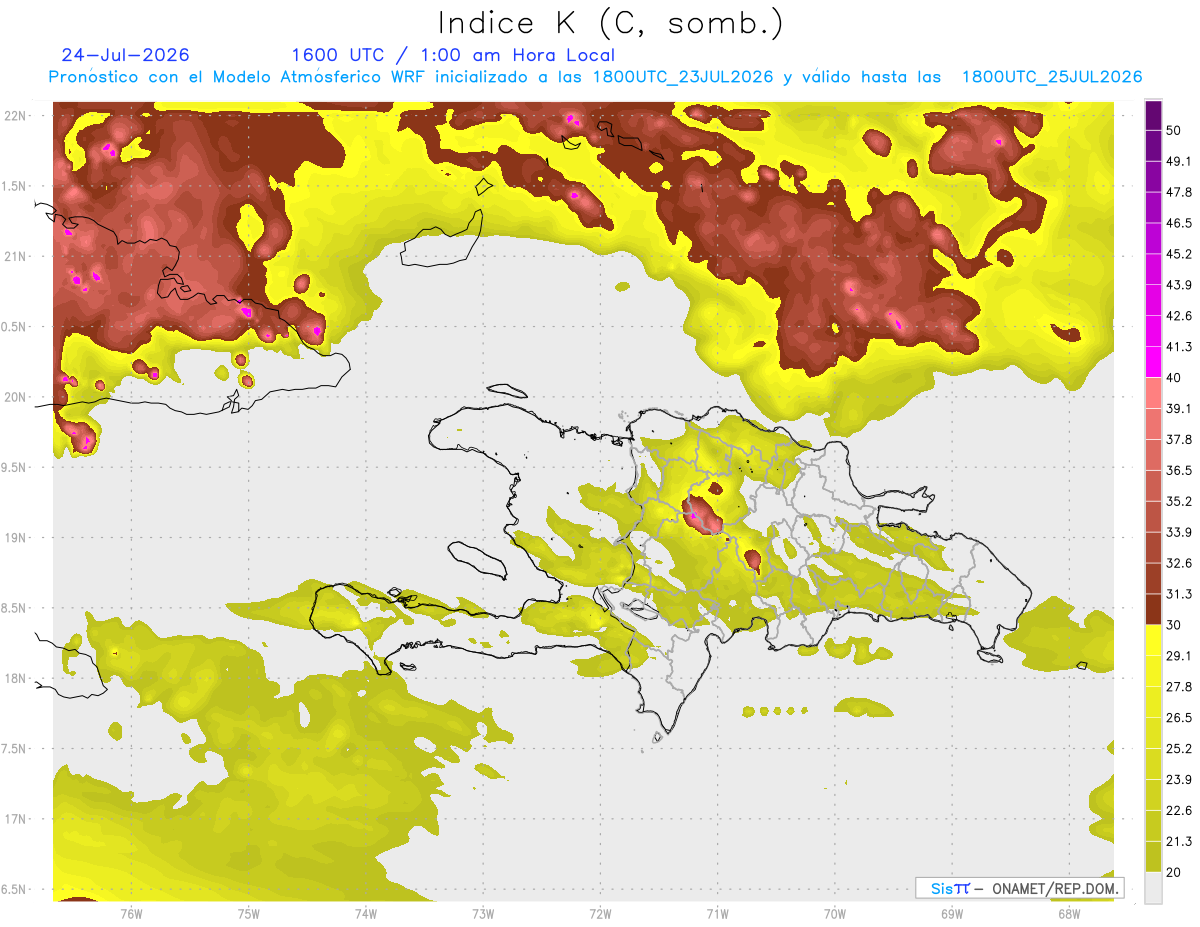Select the '69W' longitude axis label

point(952,913)
